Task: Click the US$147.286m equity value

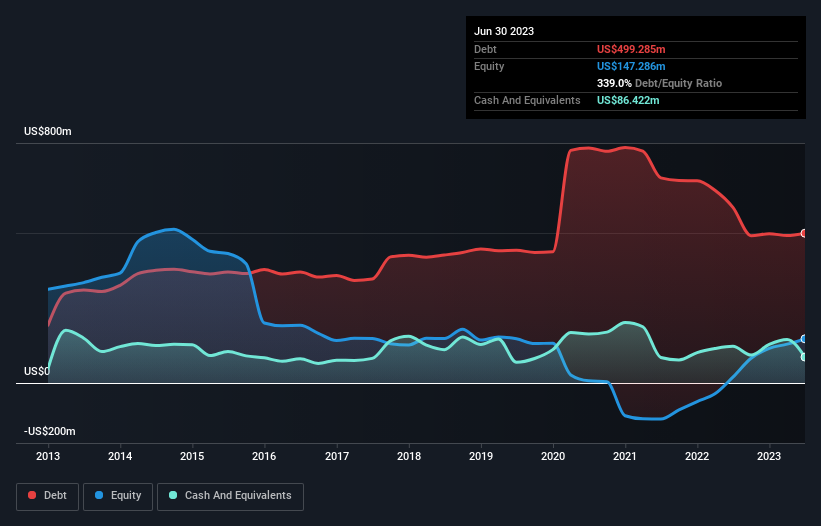Action: [x=631, y=66]
